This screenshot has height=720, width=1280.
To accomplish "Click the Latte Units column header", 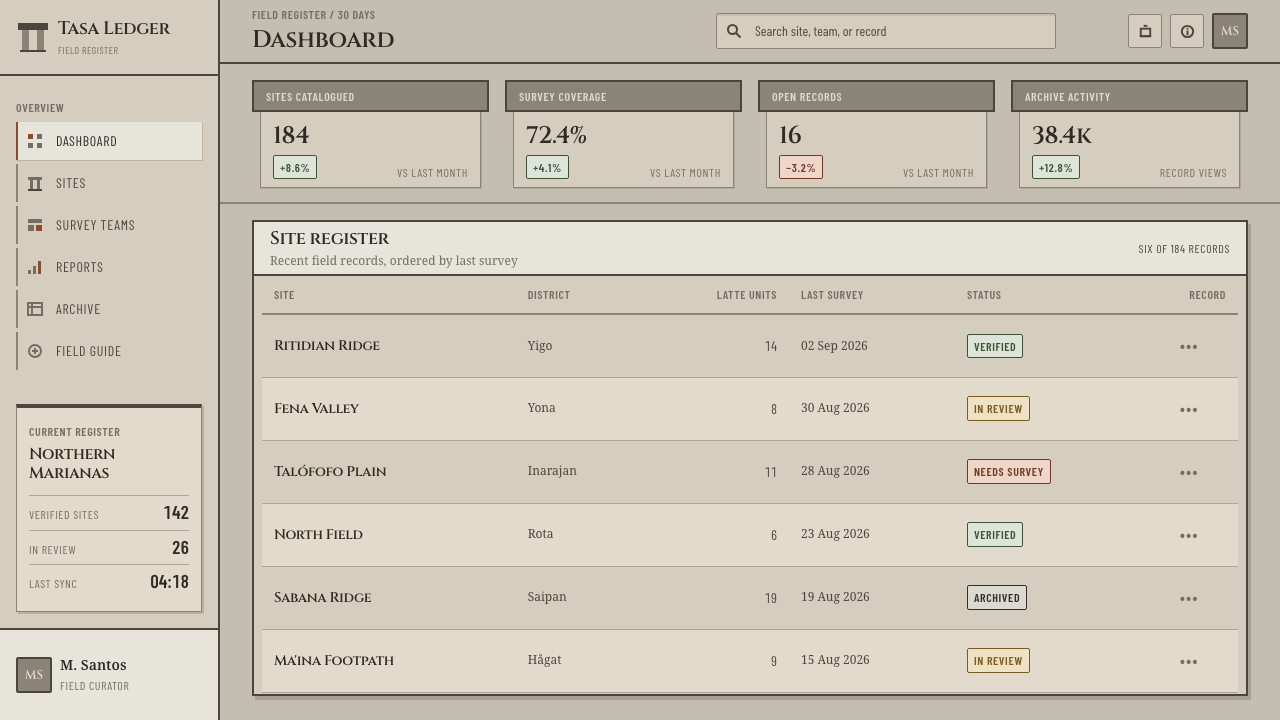I will click(747, 295).
